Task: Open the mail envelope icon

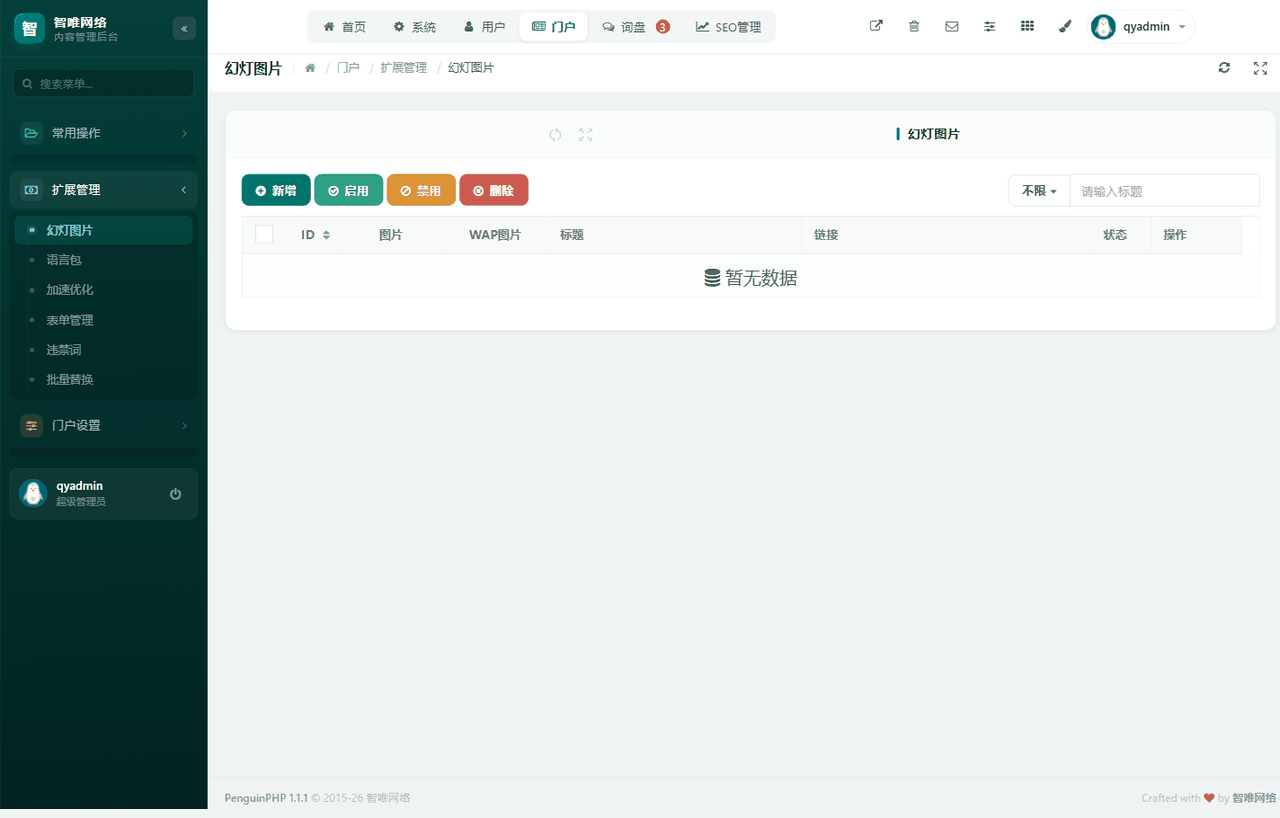Action: [x=952, y=27]
